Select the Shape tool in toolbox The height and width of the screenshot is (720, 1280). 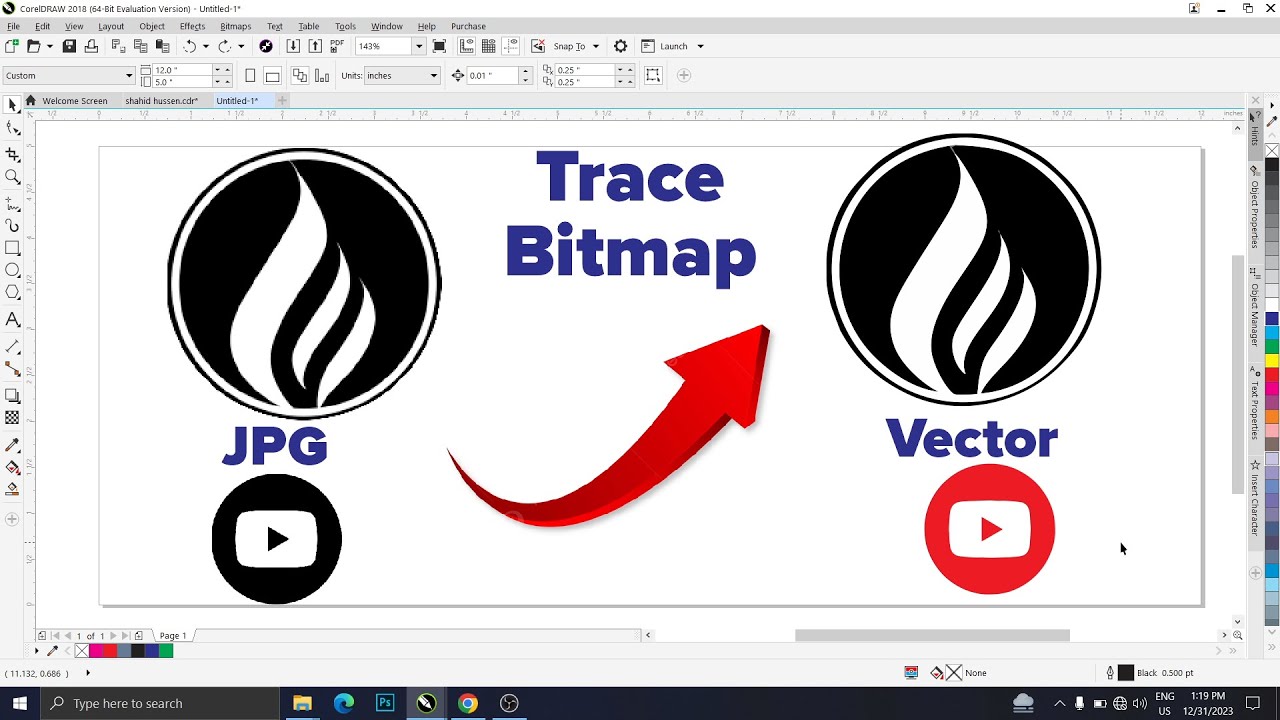12,128
